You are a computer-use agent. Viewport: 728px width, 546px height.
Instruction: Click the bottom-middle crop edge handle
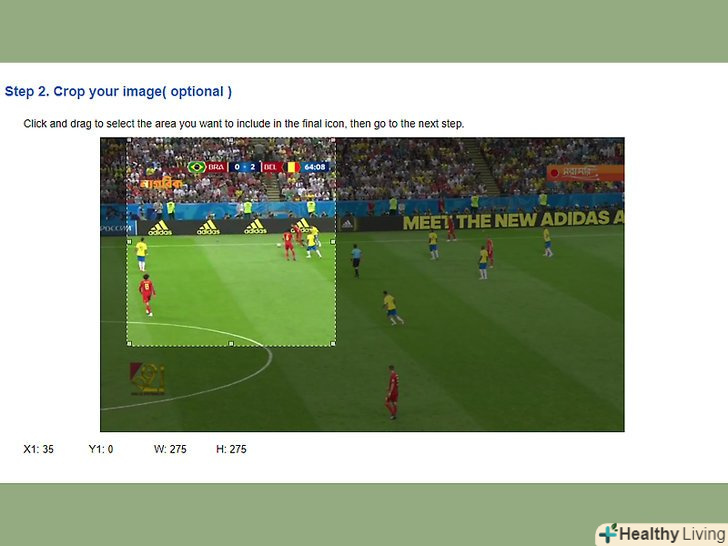(231, 344)
